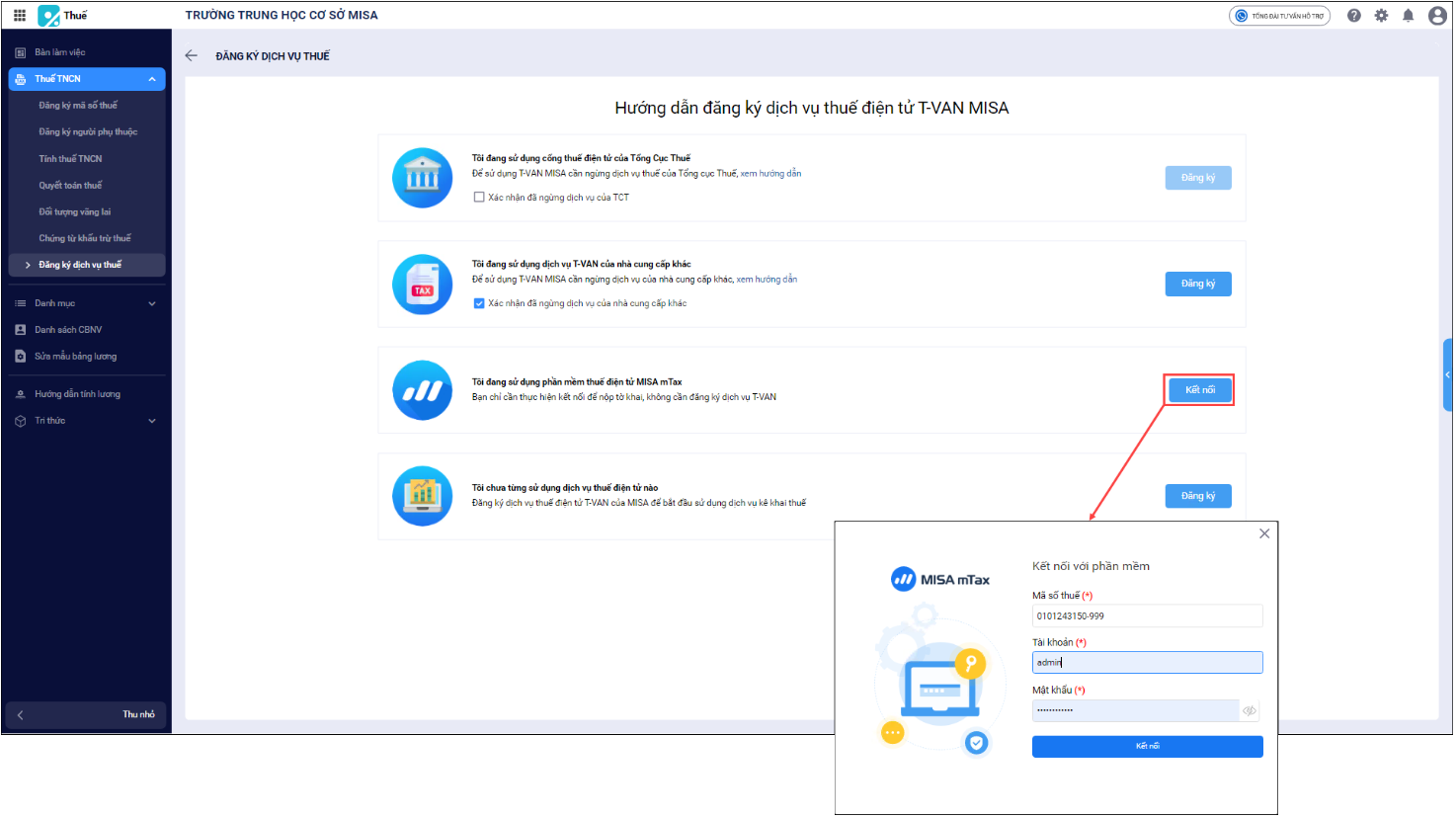Go back using the arrow beside ĐĂNG KÝ DỊCH VỤ THUẾ
Image resolution: width=1456 pixels, height=818 pixels.
pyautogui.click(x=192, y=56)
